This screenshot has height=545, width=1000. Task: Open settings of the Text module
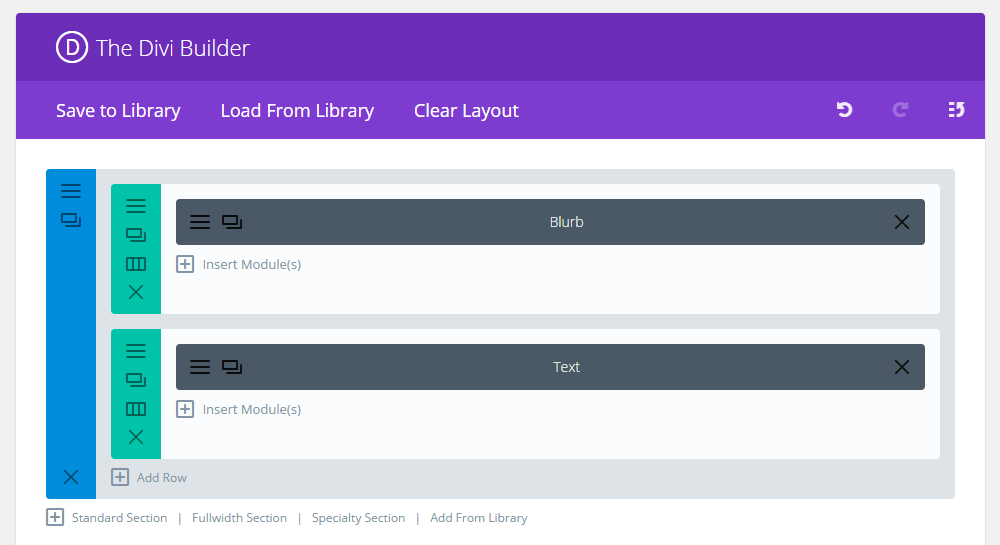200,367
